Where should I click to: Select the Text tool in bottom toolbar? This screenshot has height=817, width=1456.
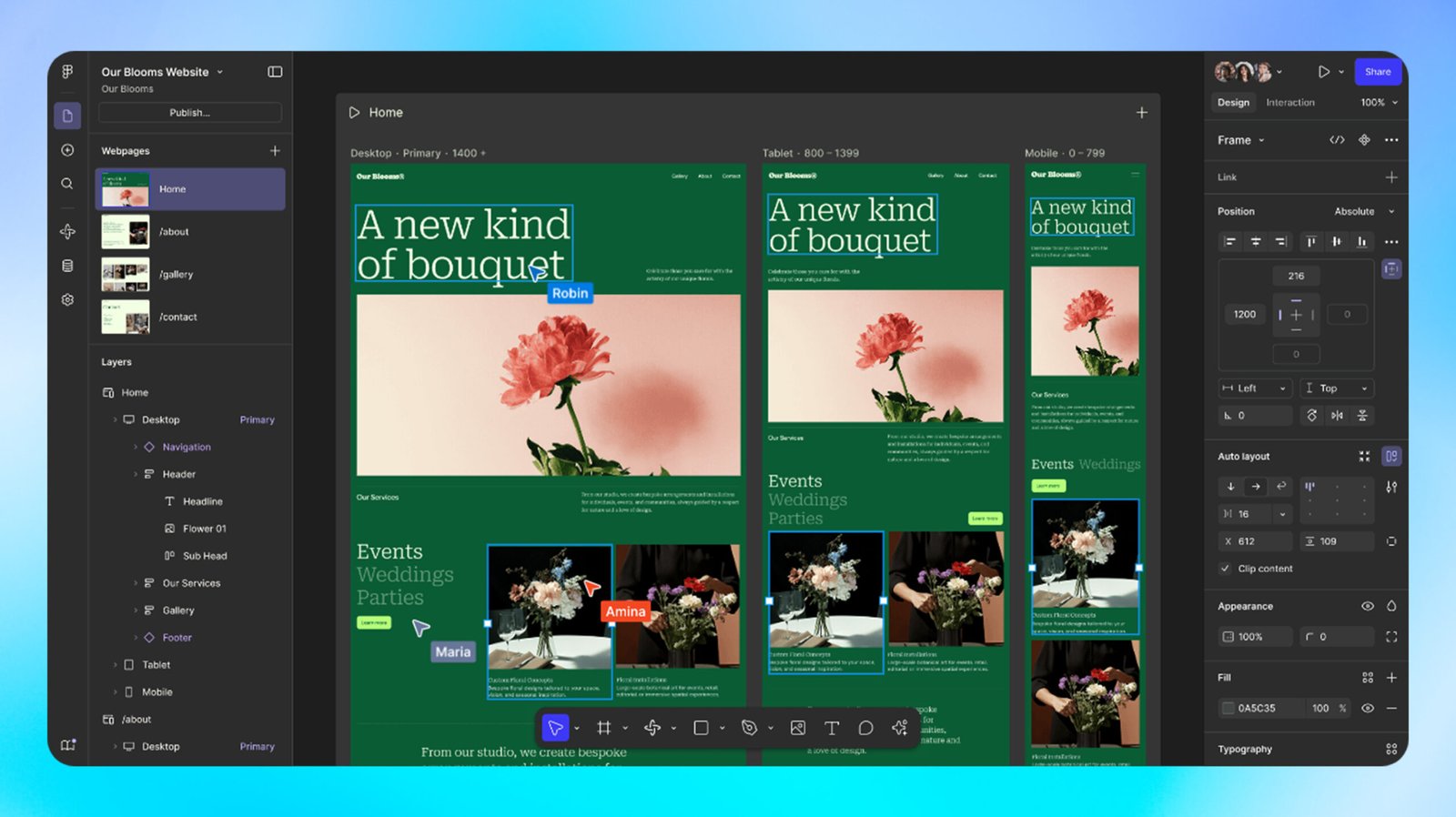pos(831,728)
